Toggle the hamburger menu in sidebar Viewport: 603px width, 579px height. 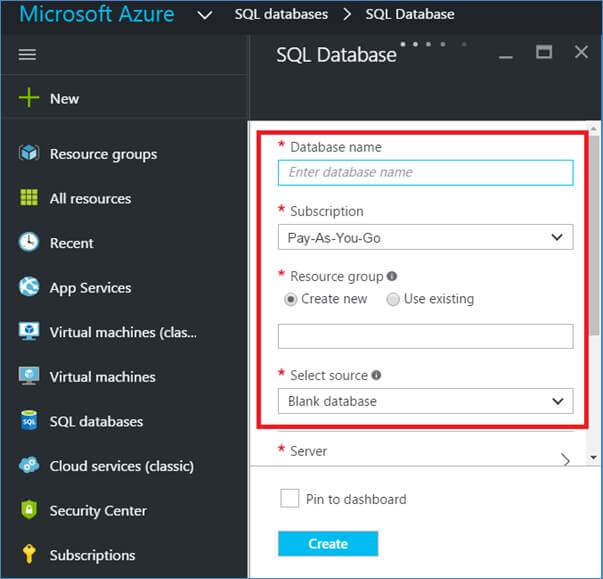pyautogui.click(x=28, y=55)
